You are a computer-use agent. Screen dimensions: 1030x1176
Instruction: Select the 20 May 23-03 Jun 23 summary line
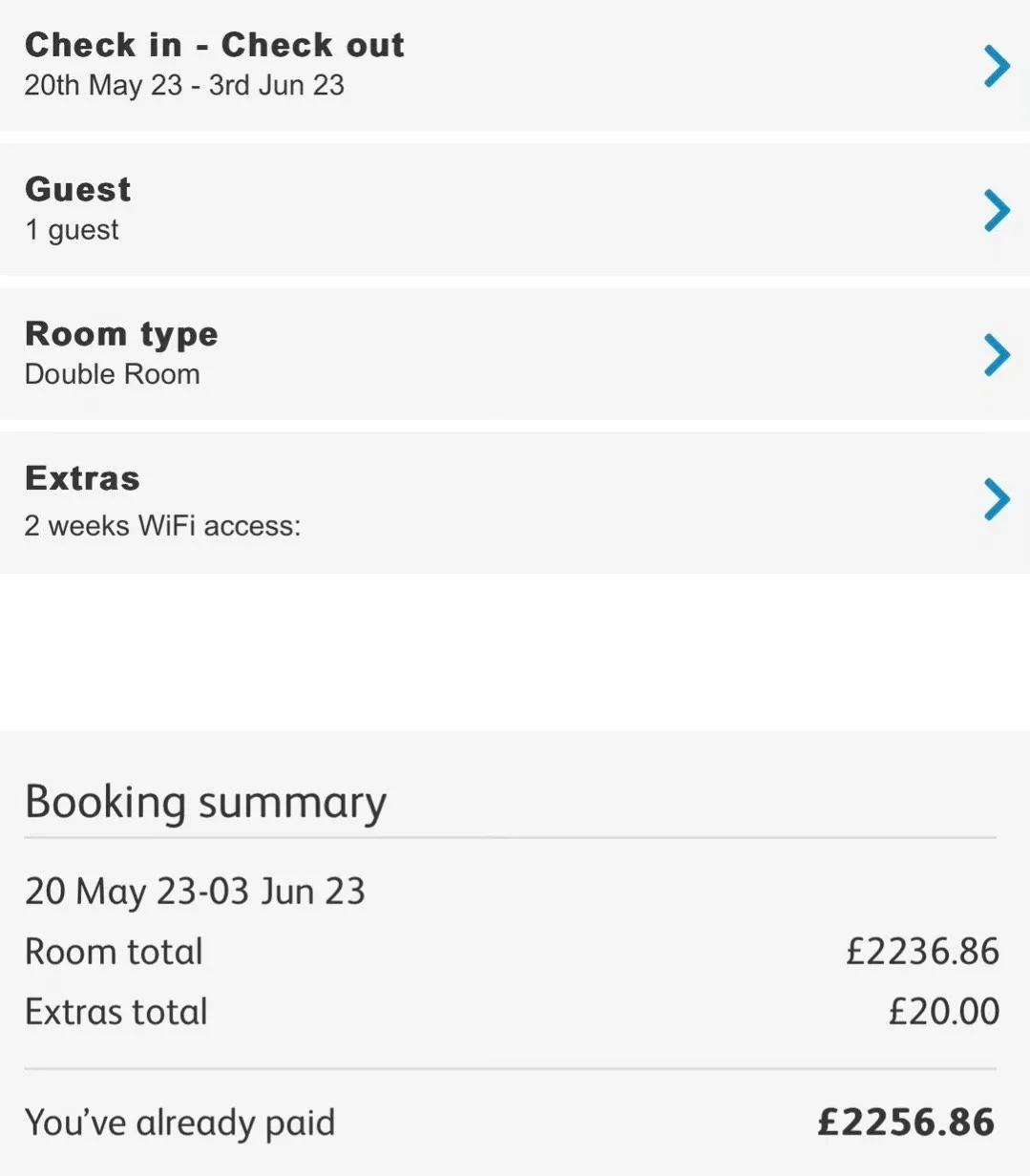click(195, 892)
